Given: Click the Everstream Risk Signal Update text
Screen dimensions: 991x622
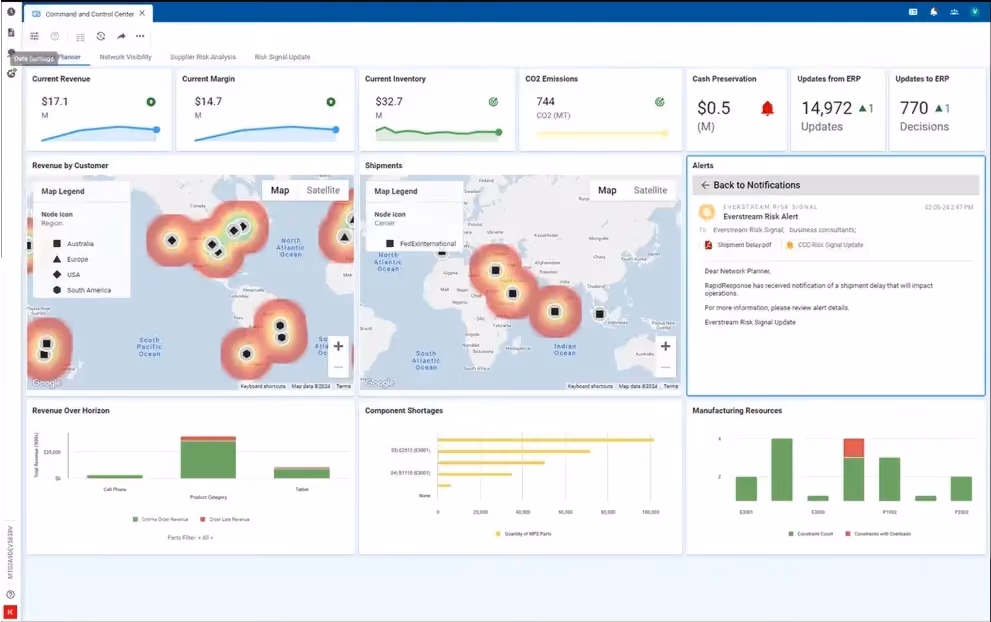Looking at the screenshot, I should coord(750,322).
